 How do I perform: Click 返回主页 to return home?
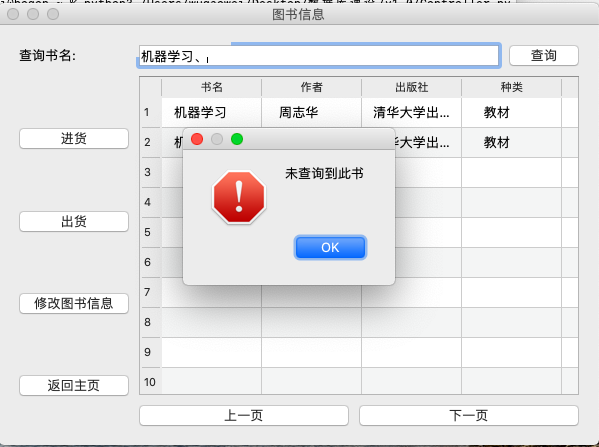click(x=74, y=385)
